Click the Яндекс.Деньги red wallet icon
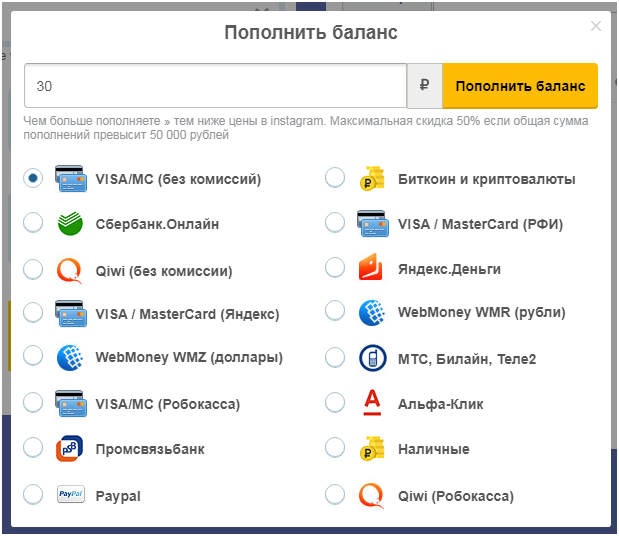The width and height of the screenshot is (619, 536). [371, 267]
